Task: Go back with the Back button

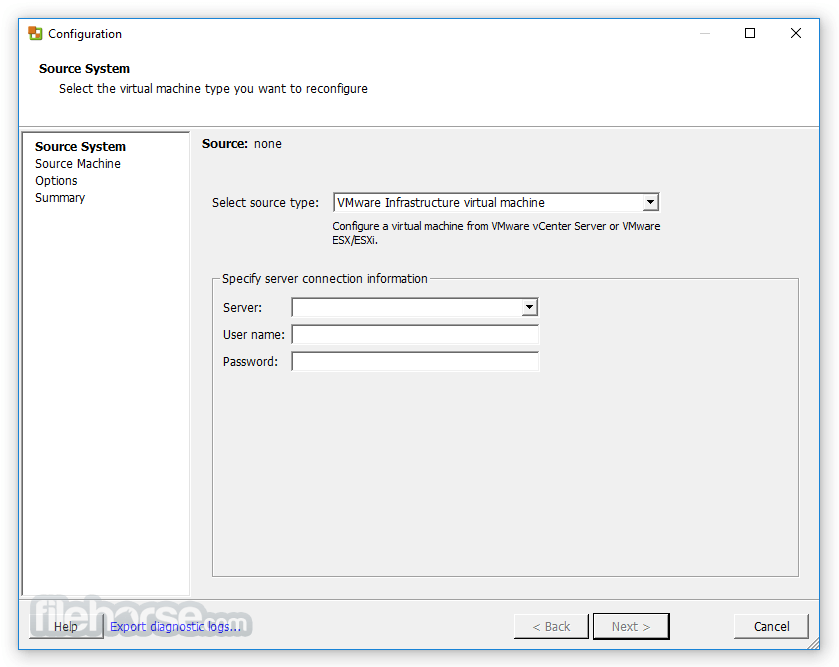Action: point(551,626)
